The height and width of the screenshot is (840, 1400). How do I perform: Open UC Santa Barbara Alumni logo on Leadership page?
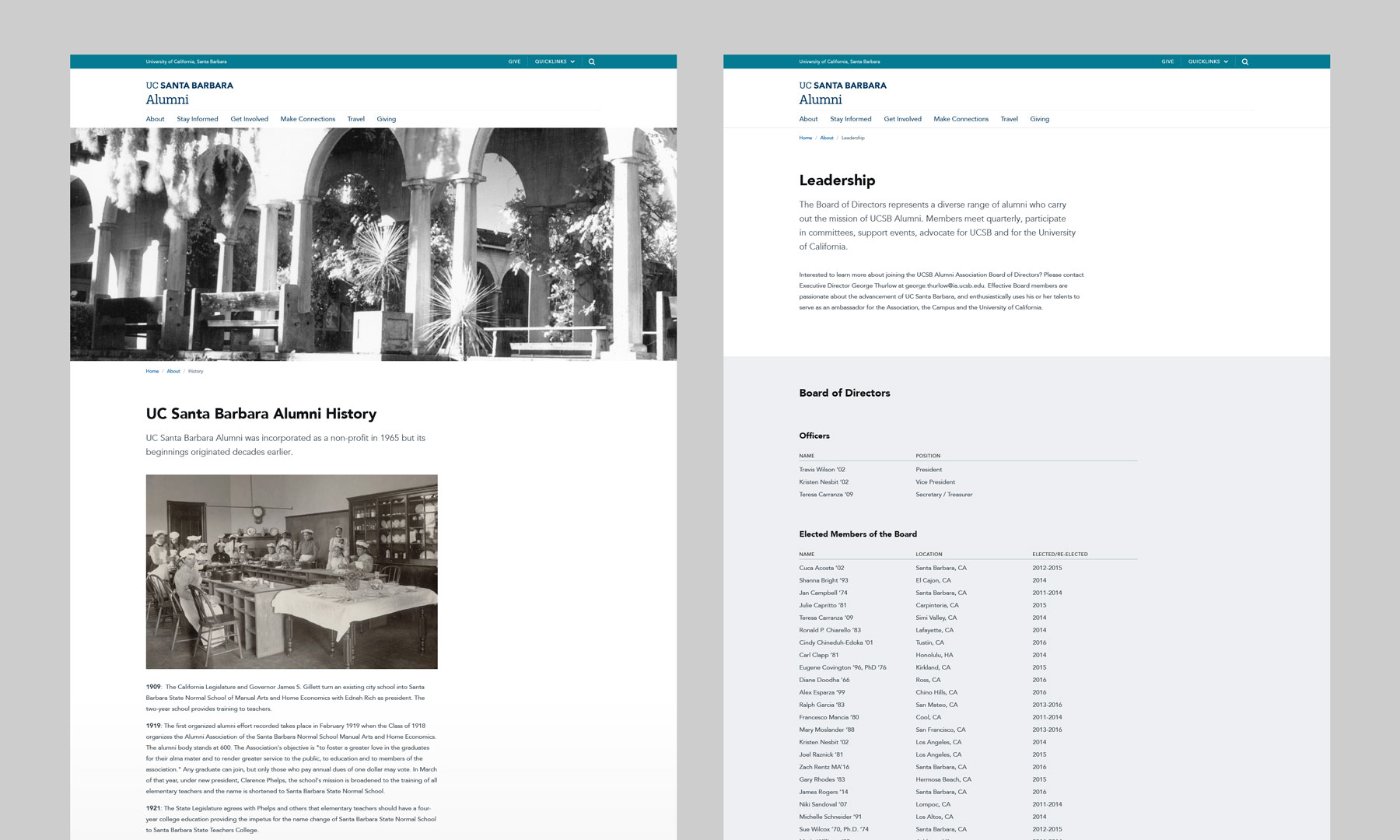[x=842, y=93]
